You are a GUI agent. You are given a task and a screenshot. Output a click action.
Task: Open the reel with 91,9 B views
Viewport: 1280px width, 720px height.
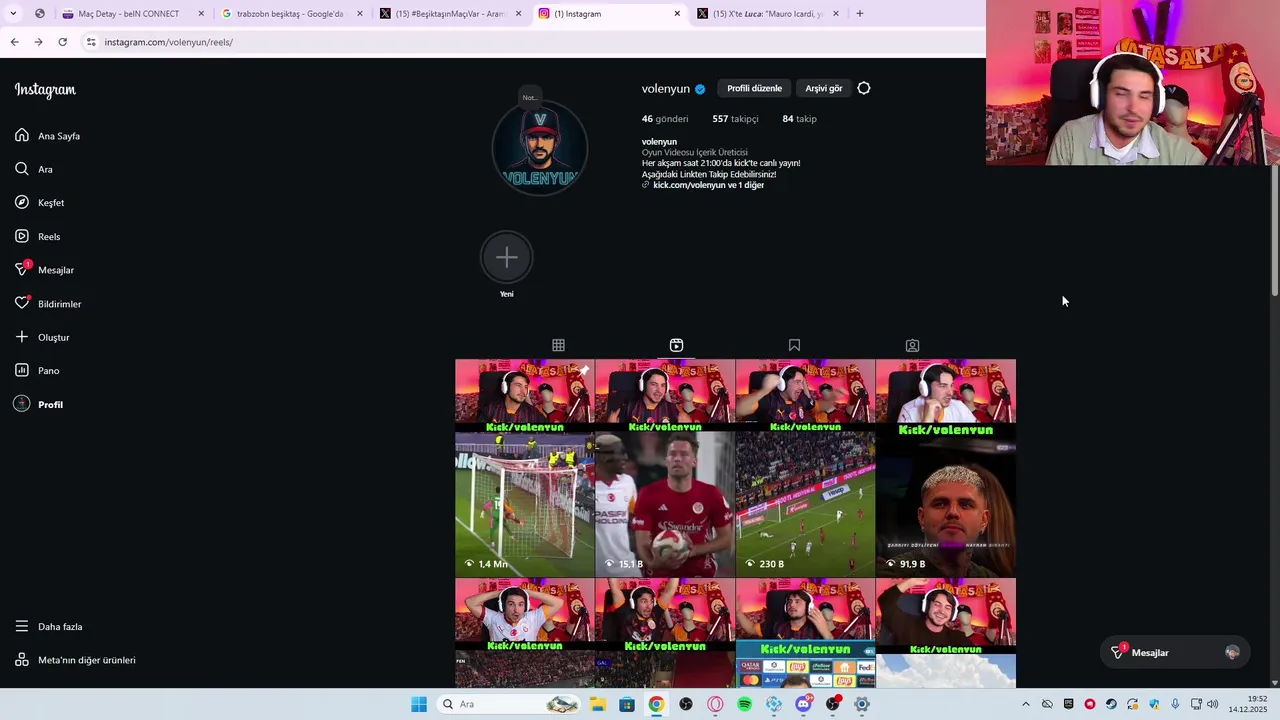pos(946,468)
